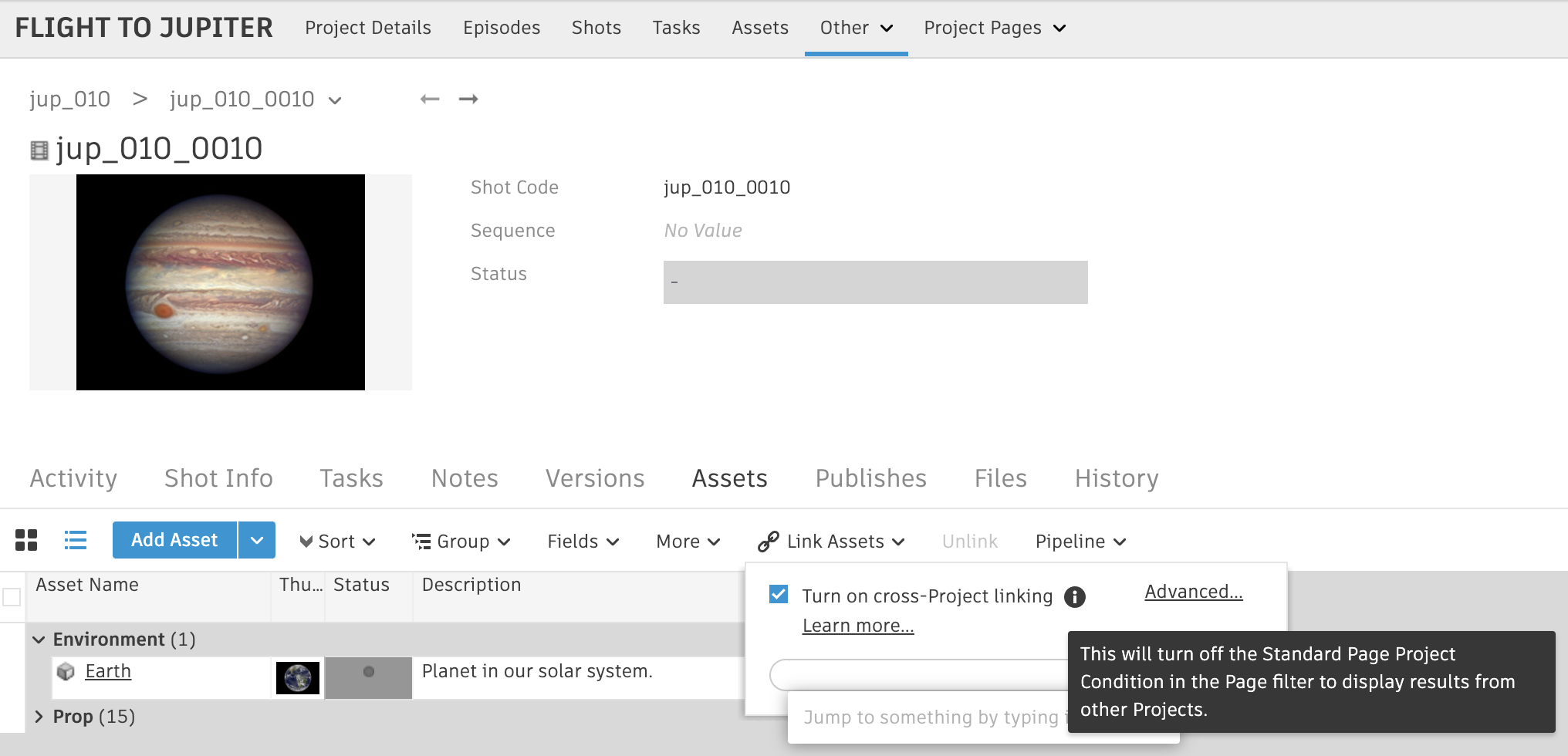Go to previous shot arrow
1568x756 pixels.
(430, 99)
